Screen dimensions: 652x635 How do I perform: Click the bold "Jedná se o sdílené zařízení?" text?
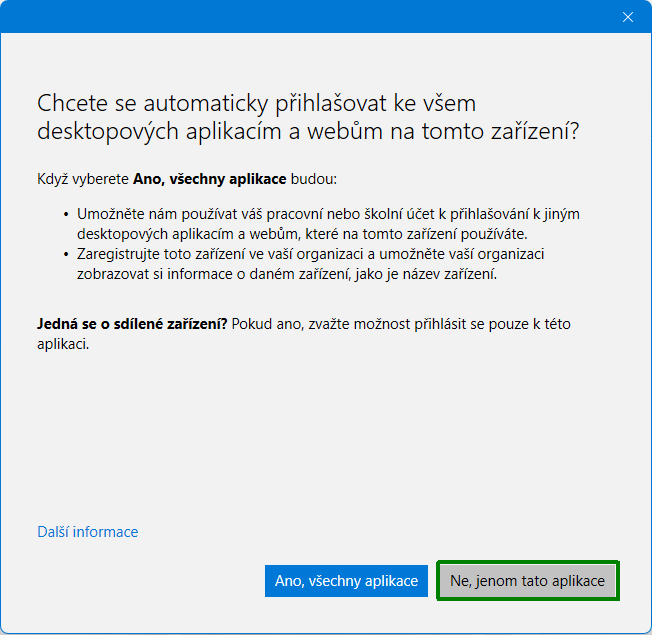point(132,325)
